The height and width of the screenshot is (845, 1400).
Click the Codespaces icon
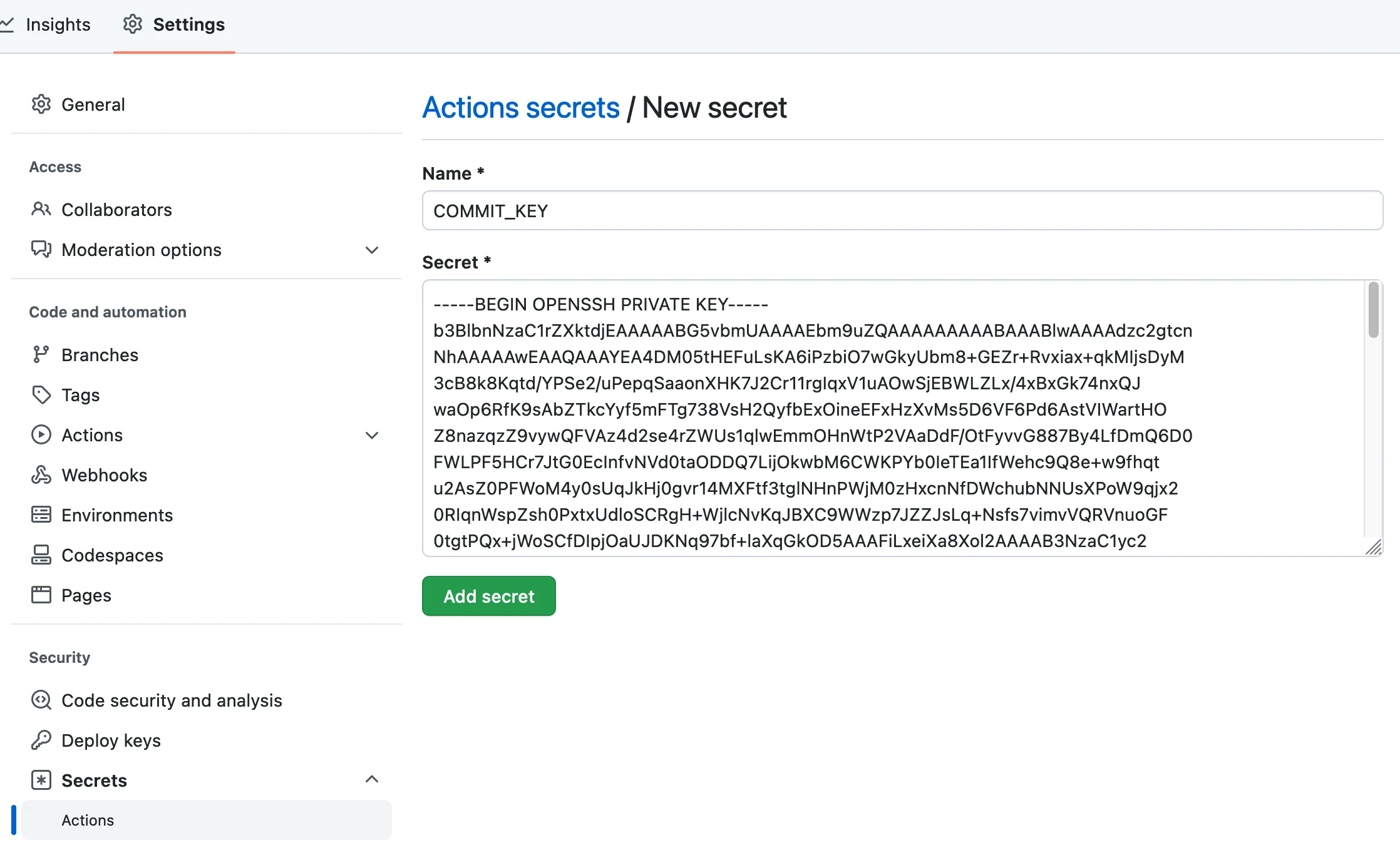[41, 555]
